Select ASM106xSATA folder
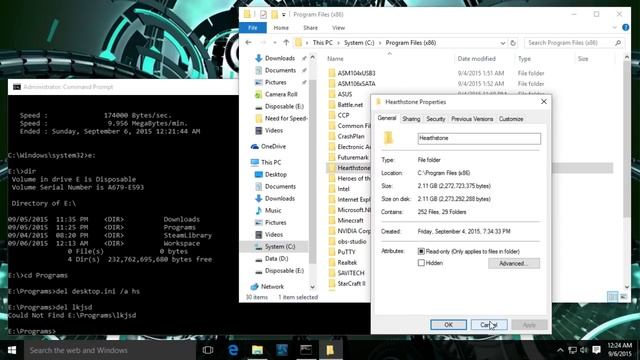This screenshot has width=640, height=360. (x=356, y=84)
